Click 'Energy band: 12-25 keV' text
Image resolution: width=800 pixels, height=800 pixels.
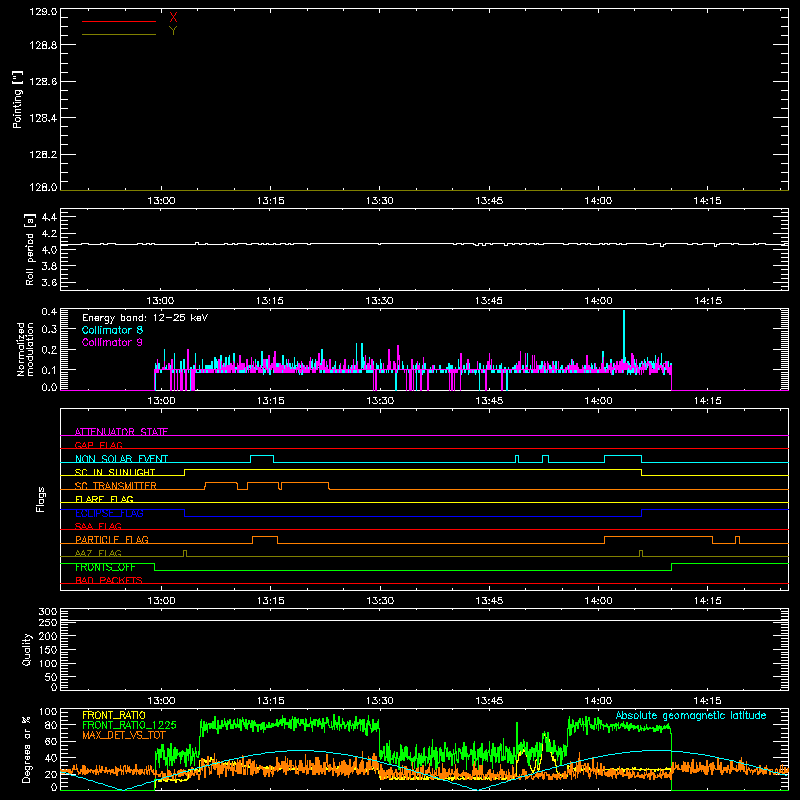pos(145,318)
